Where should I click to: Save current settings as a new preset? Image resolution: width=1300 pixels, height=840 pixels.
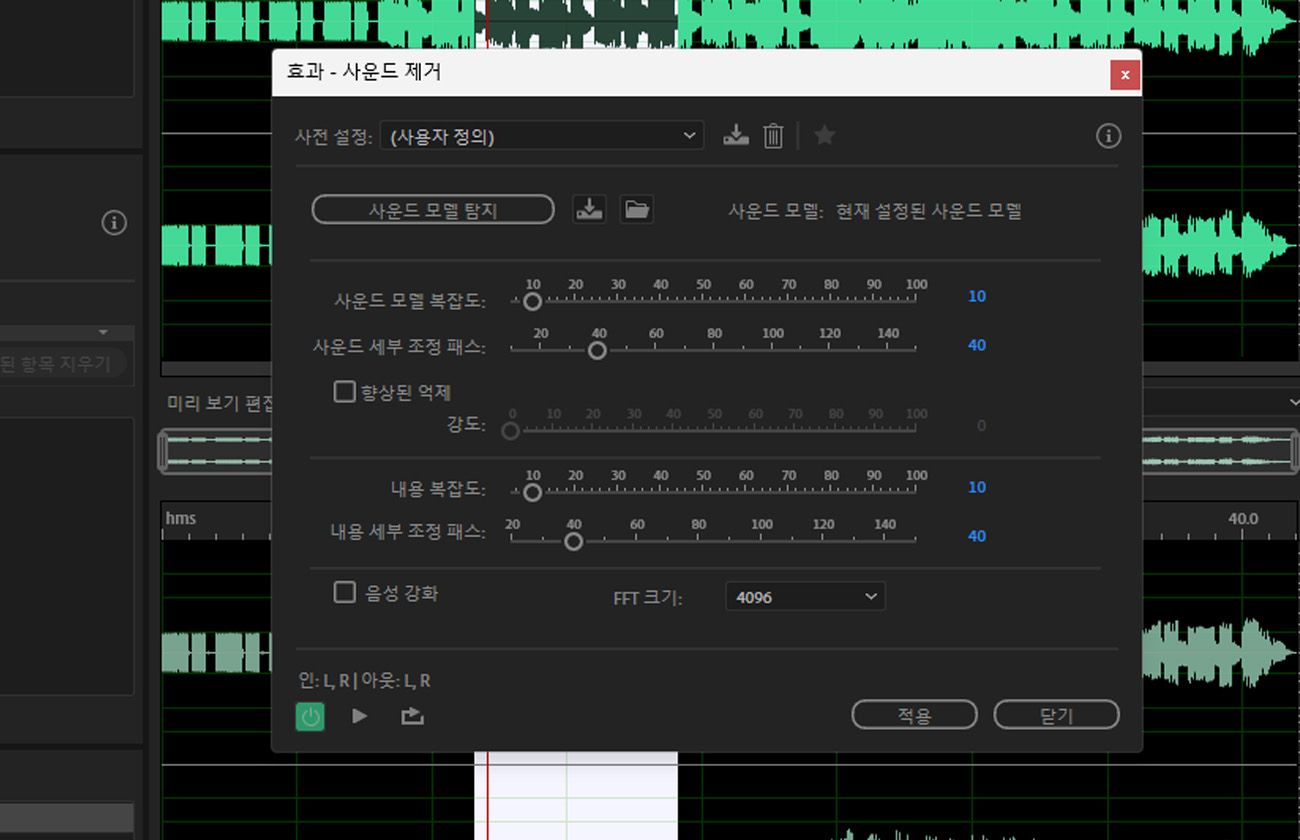tap(736, 135)
